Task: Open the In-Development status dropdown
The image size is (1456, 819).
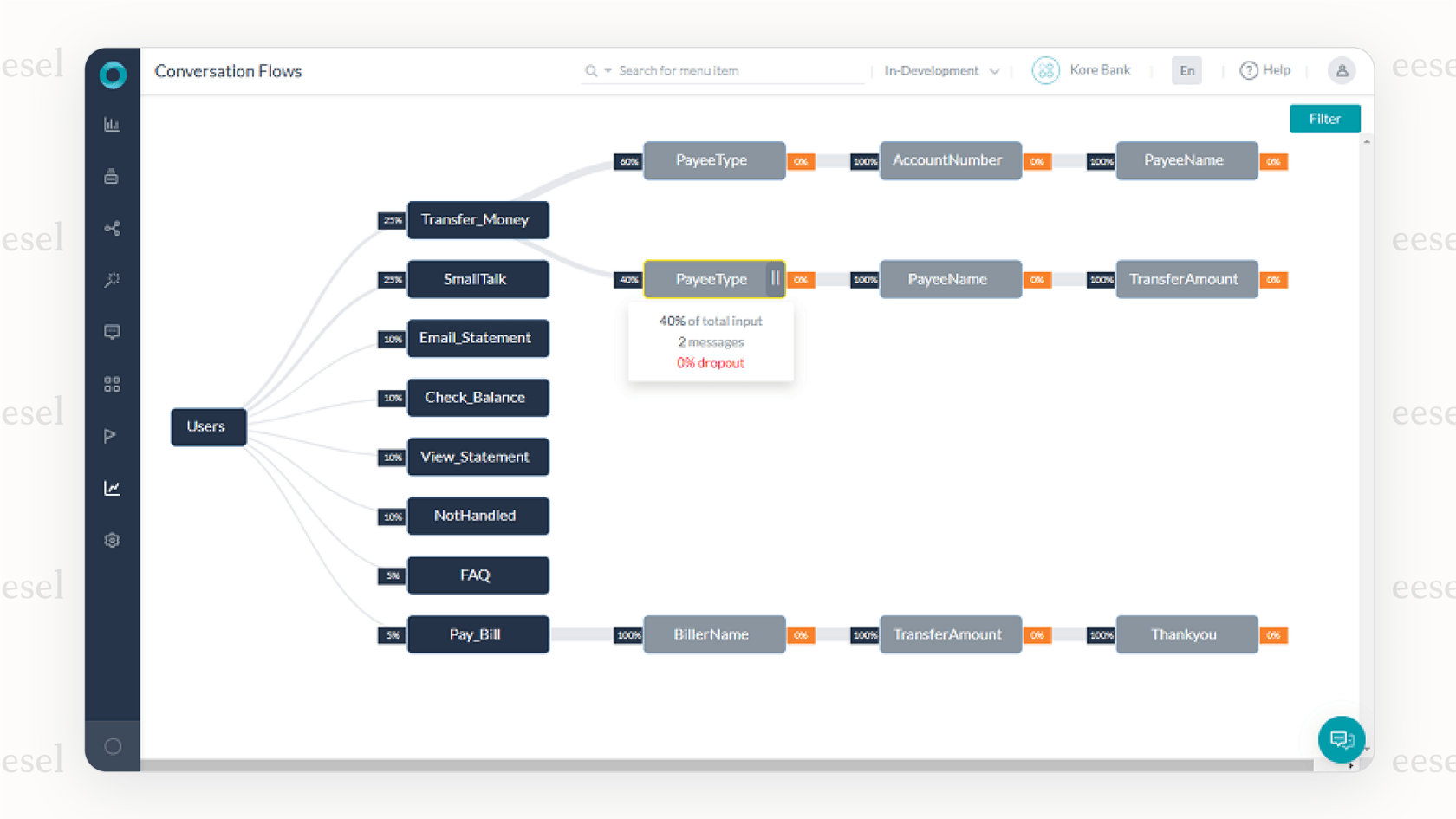Action: pos(940,70)
